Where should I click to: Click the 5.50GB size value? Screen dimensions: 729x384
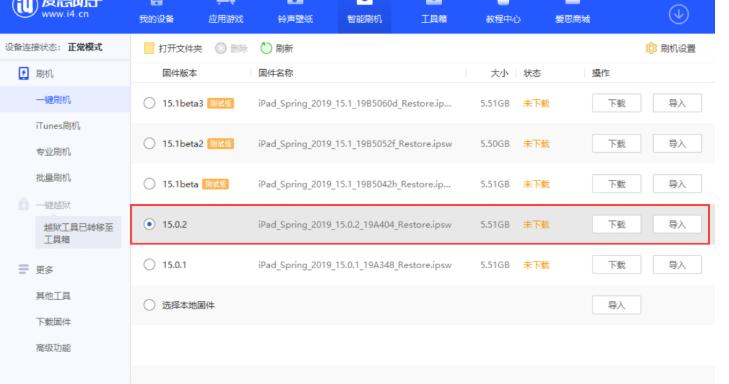[495, 144]
